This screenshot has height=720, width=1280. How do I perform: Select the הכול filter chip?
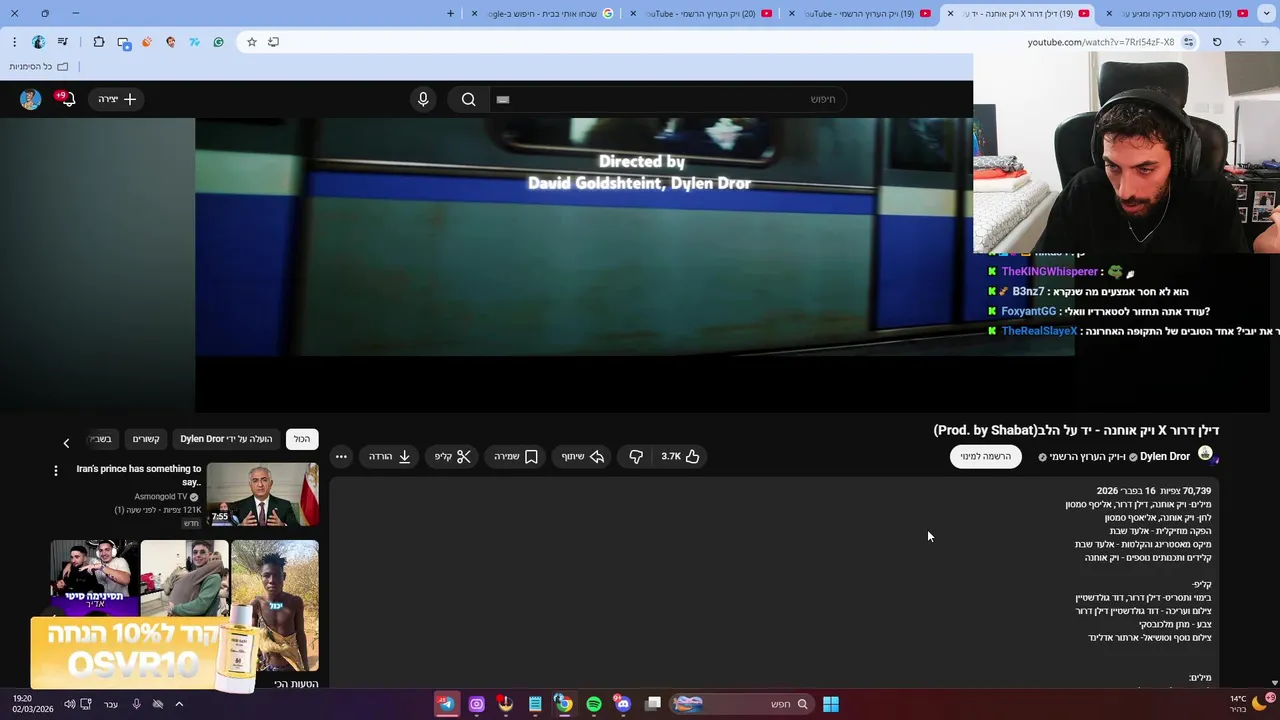[301, 439]
